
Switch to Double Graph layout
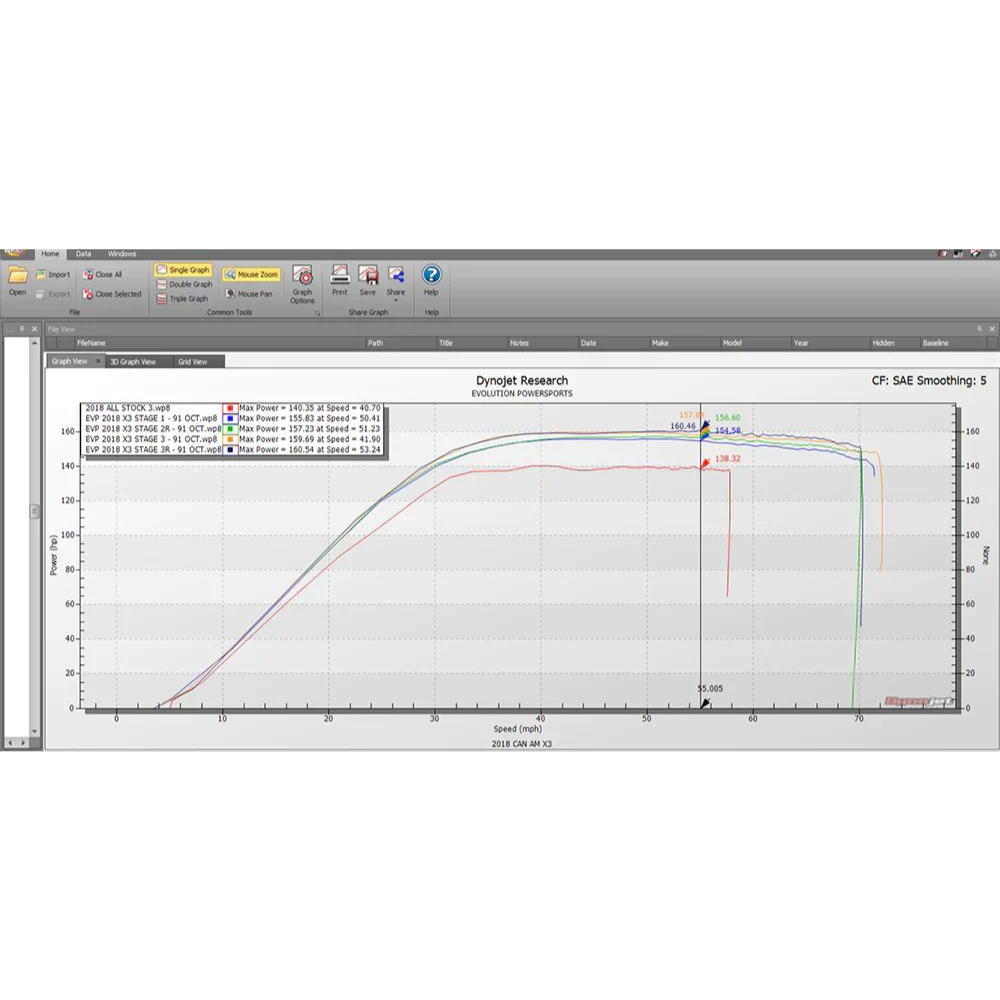[184, 284]
